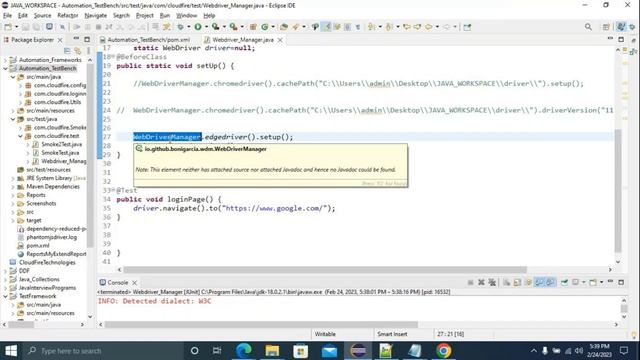Click the Console Terminate stop icon
The height and width of the screenshot is (360, 640).
click(470, 282)
